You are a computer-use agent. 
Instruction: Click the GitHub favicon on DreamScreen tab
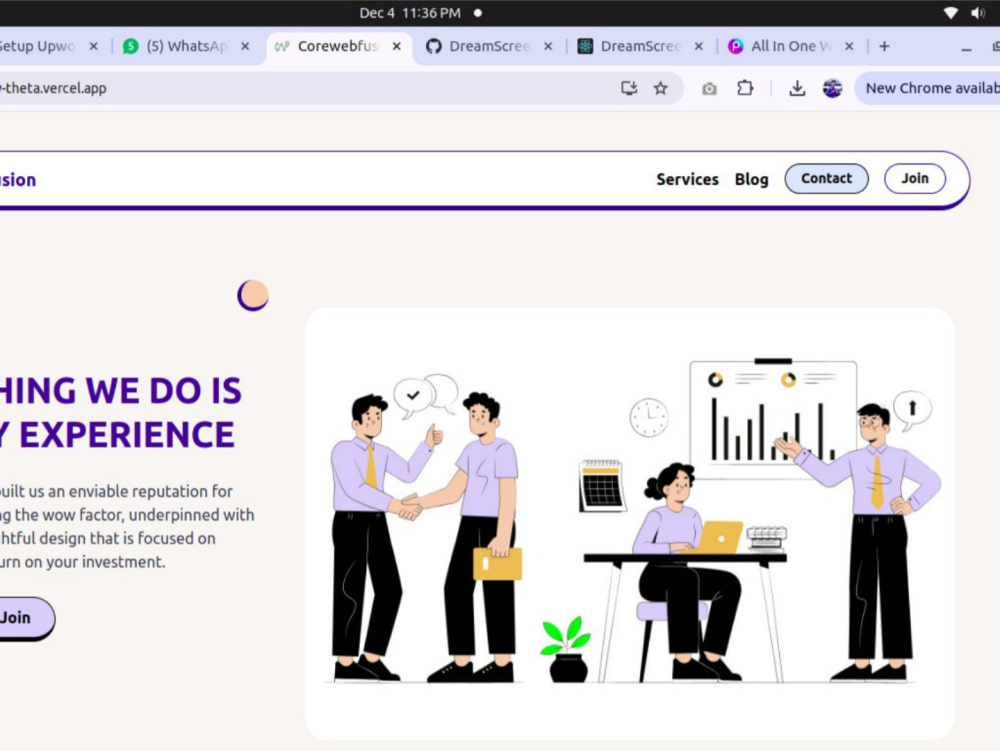[434, 47]
